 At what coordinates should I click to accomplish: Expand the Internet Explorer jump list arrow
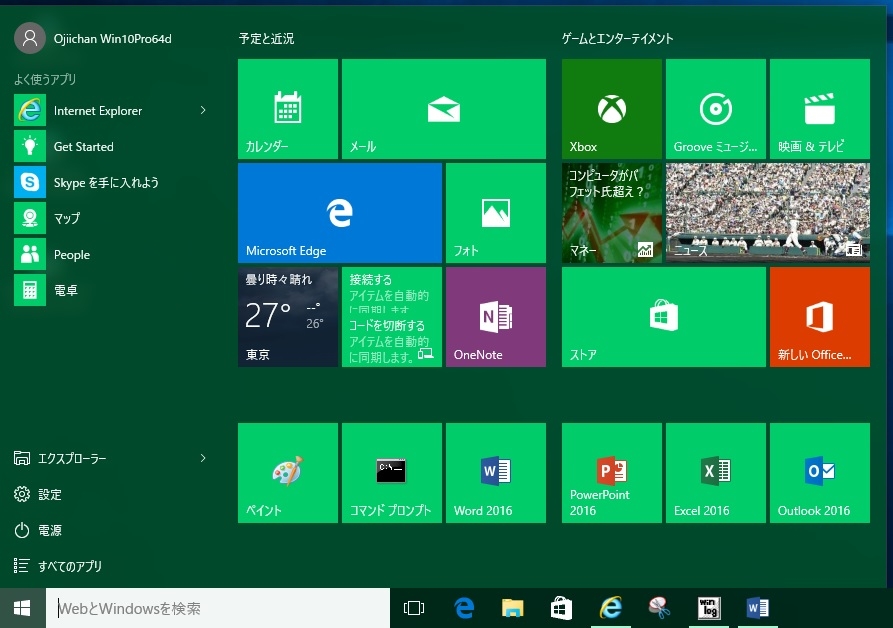(203, 110)
